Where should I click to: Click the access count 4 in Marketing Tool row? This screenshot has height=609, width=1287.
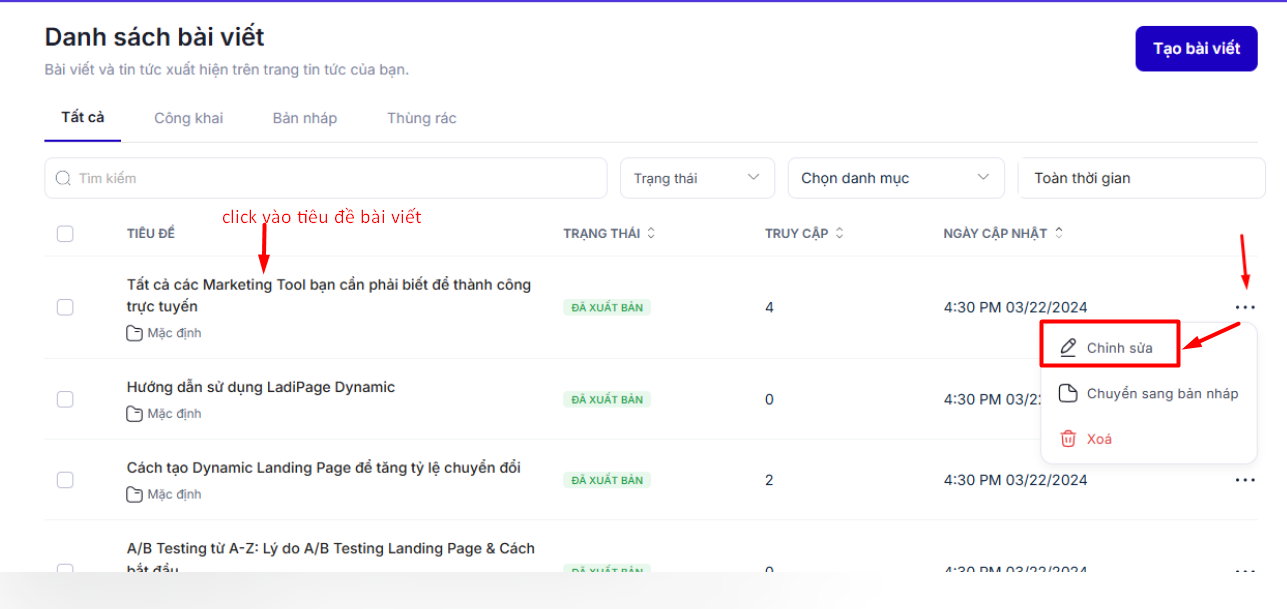(769, 307)
